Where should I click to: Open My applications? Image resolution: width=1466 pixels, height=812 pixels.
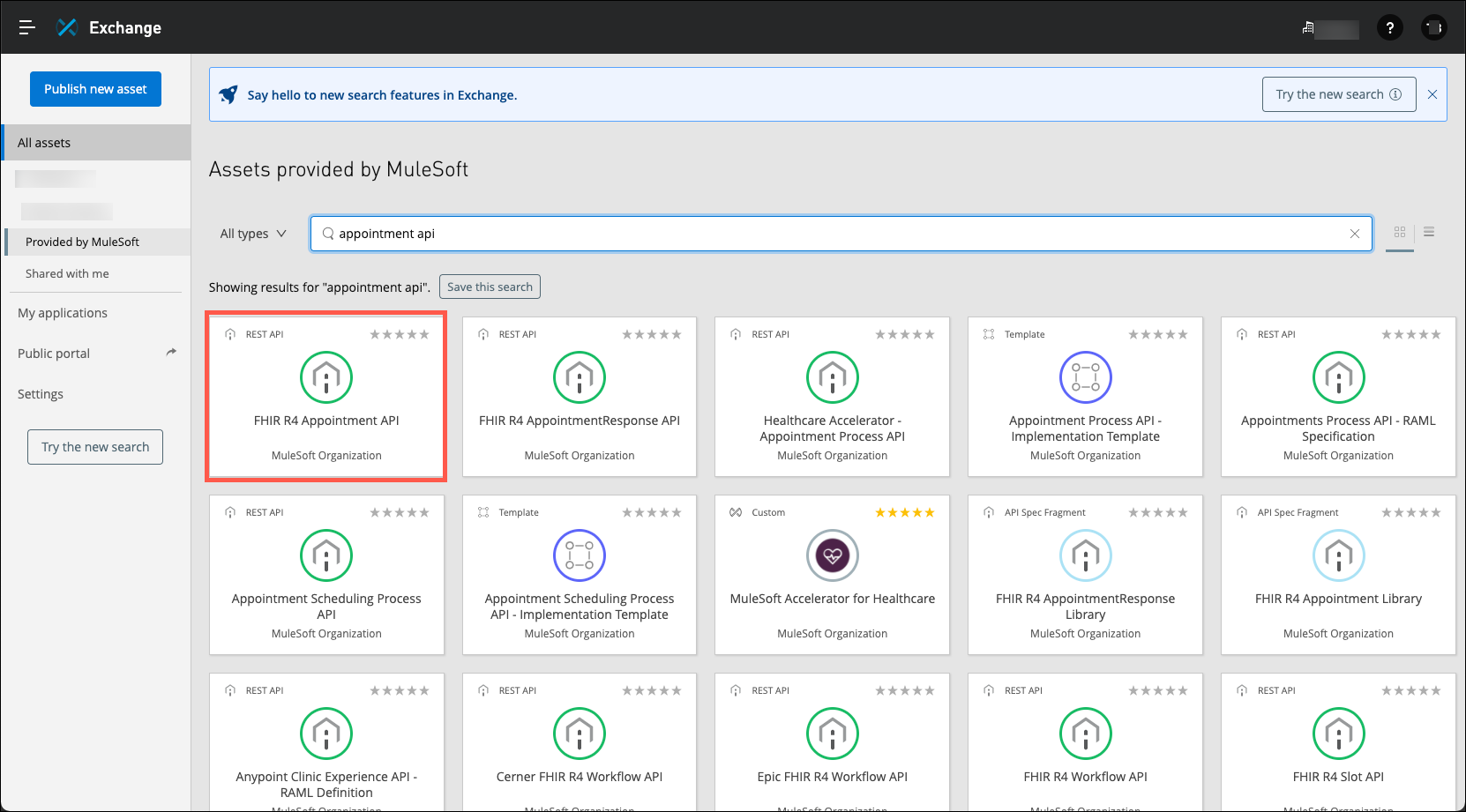[63, 313]
